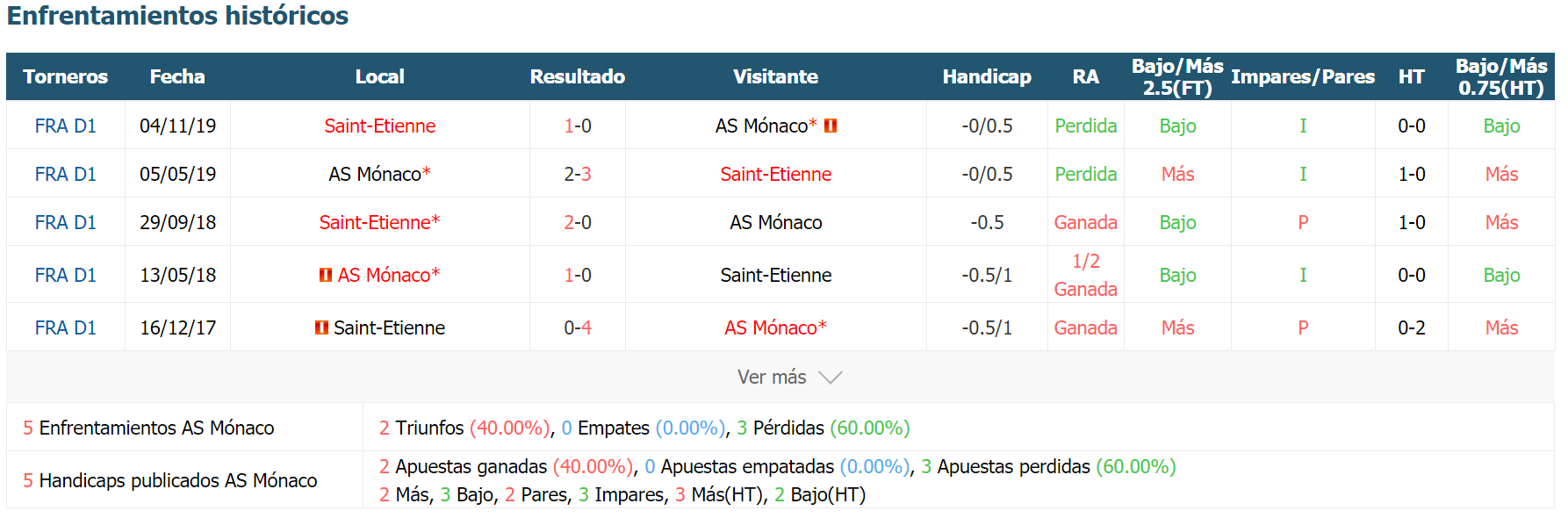Select Saint-Etienne visitor team on 05/05/19

click(x=776, y=174)
